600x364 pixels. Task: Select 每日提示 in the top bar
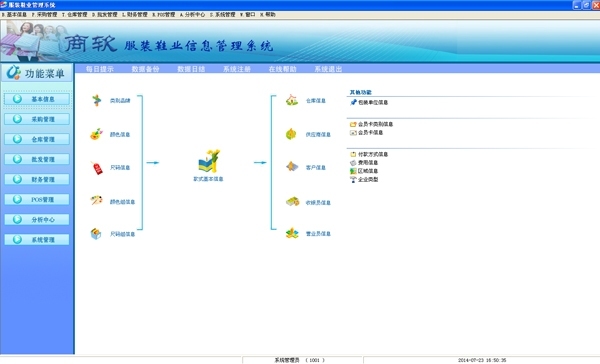tap(100, 69)
